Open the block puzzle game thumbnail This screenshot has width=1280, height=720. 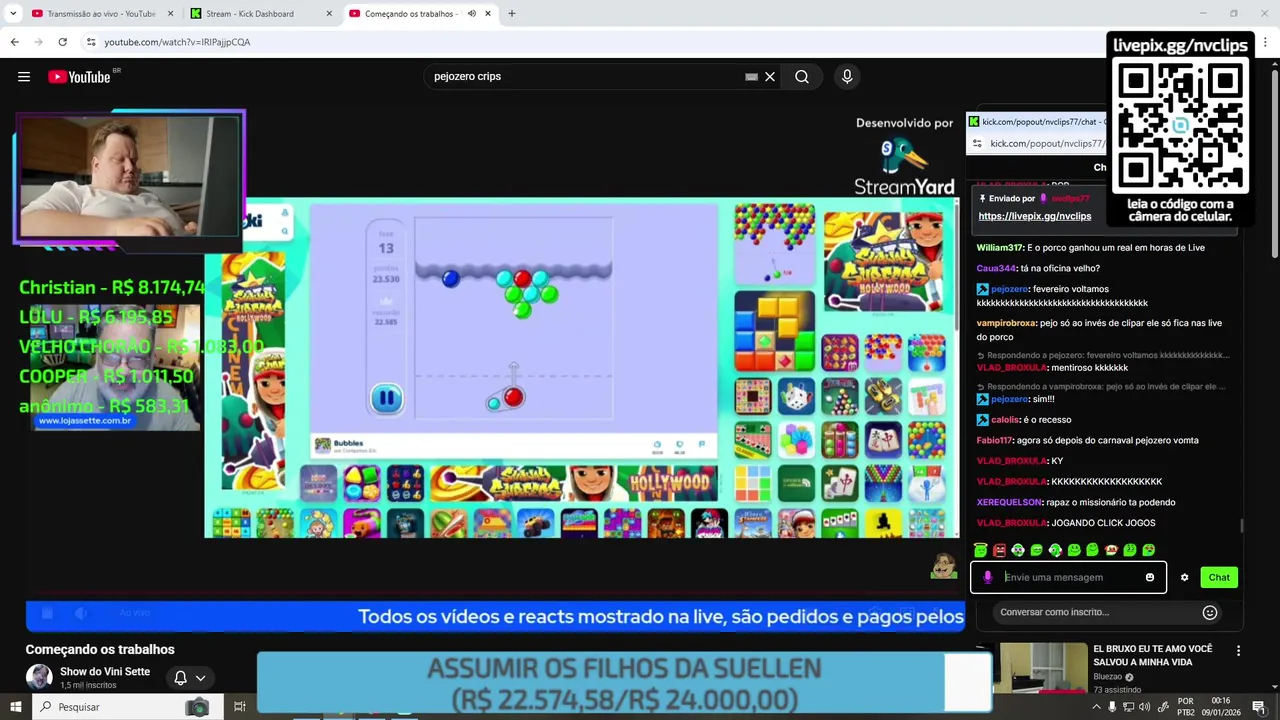tap(774, 332)
